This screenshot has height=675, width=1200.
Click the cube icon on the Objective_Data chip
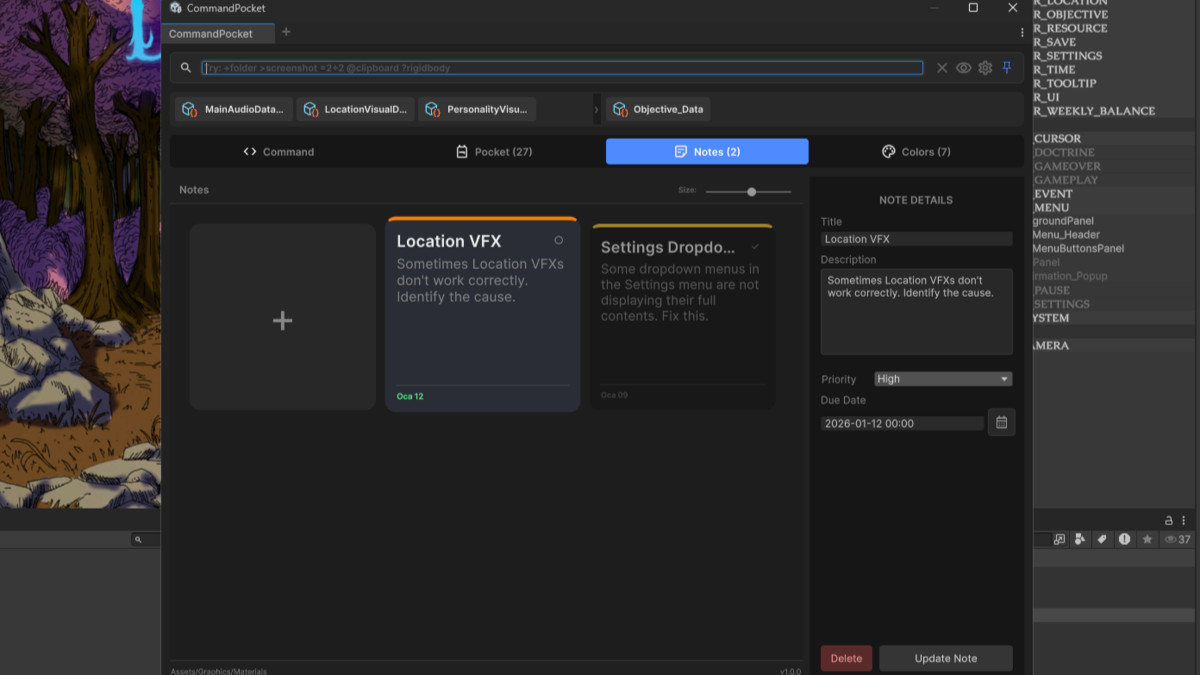coord(622,109)
